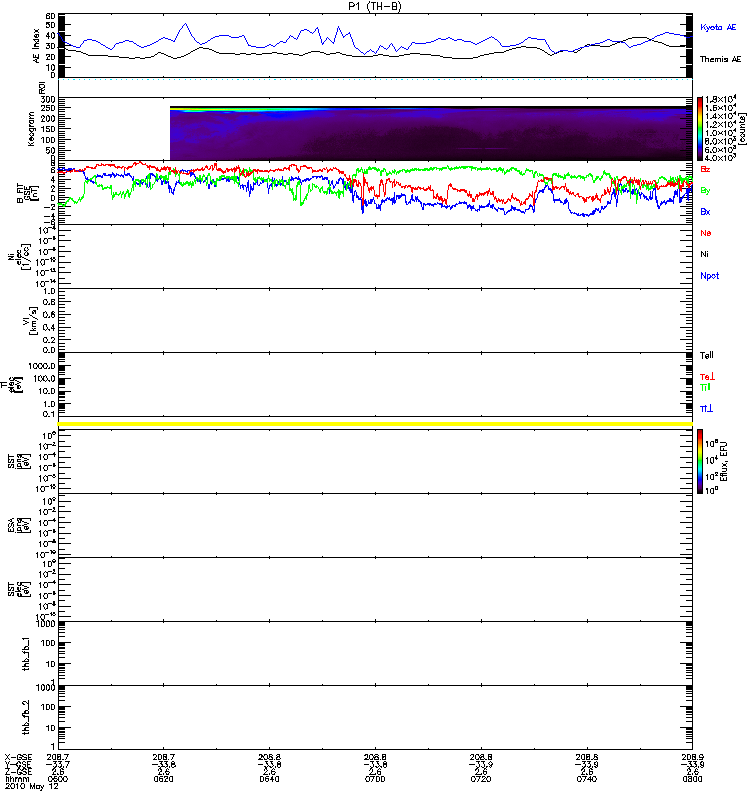
Task: Click the blue Bx legend label
Action: tap(705, 211)
